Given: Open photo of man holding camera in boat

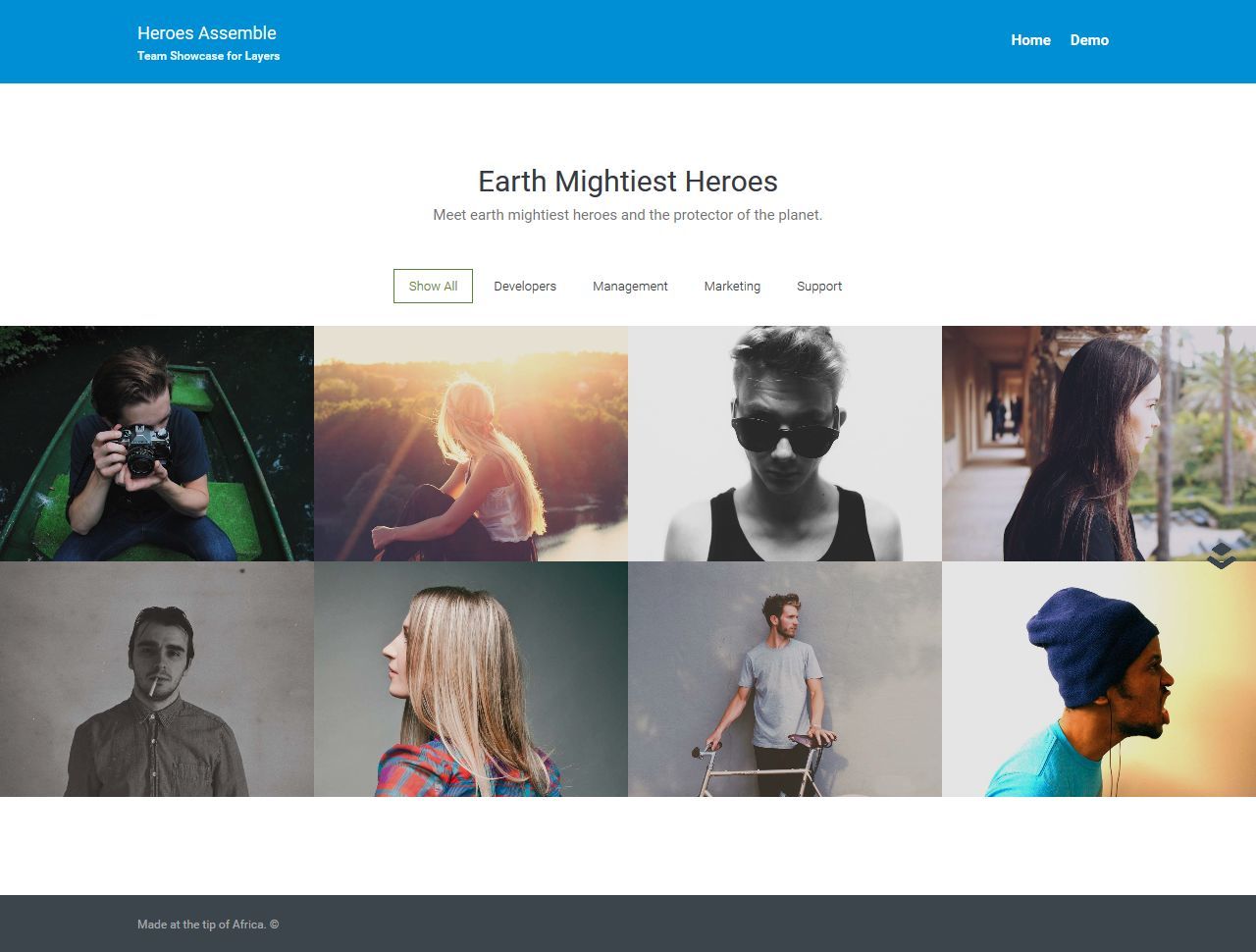Looking at the screenshot, I should click(x=157, y=444).
